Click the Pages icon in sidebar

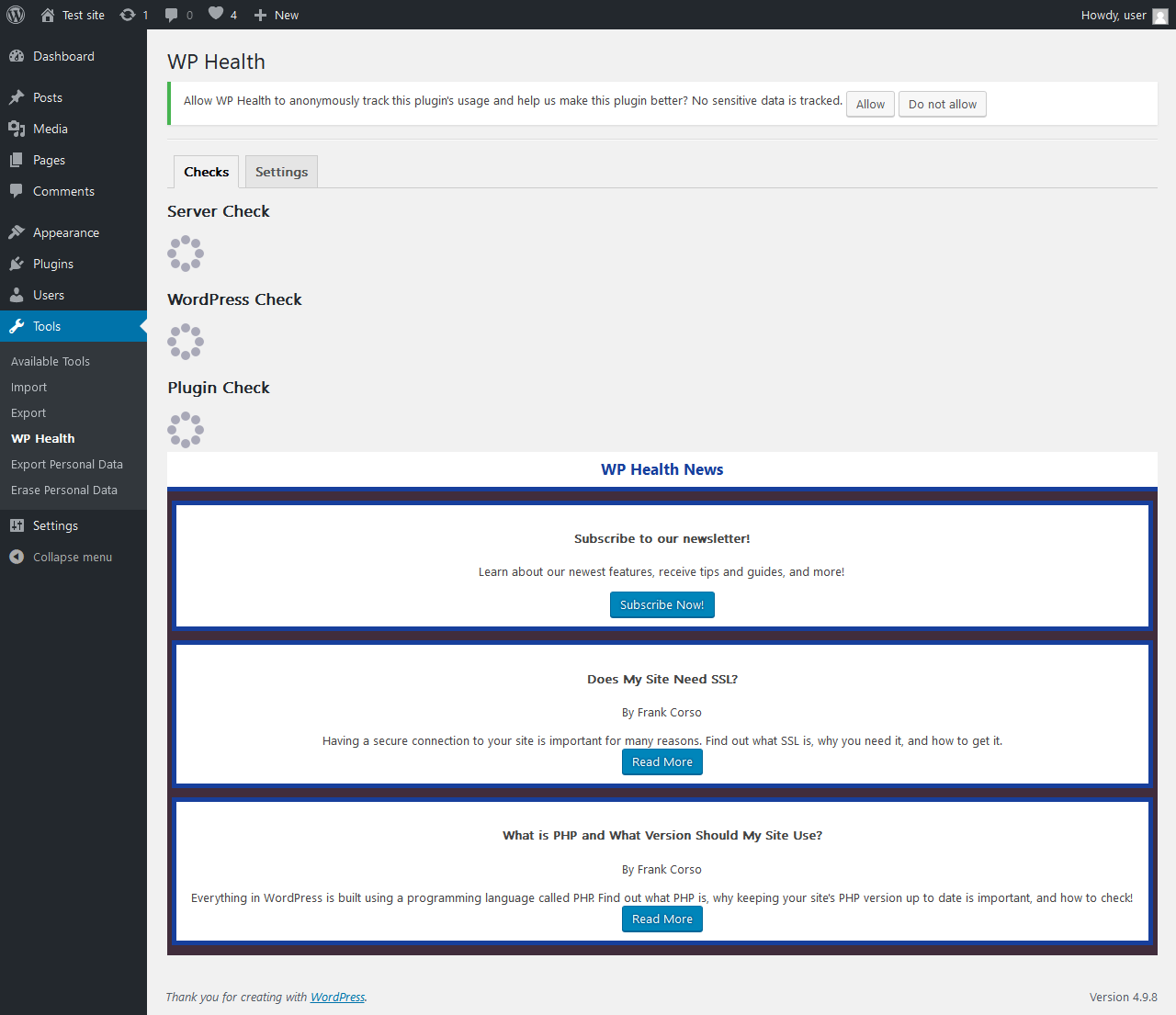click(x=17, y=160)
